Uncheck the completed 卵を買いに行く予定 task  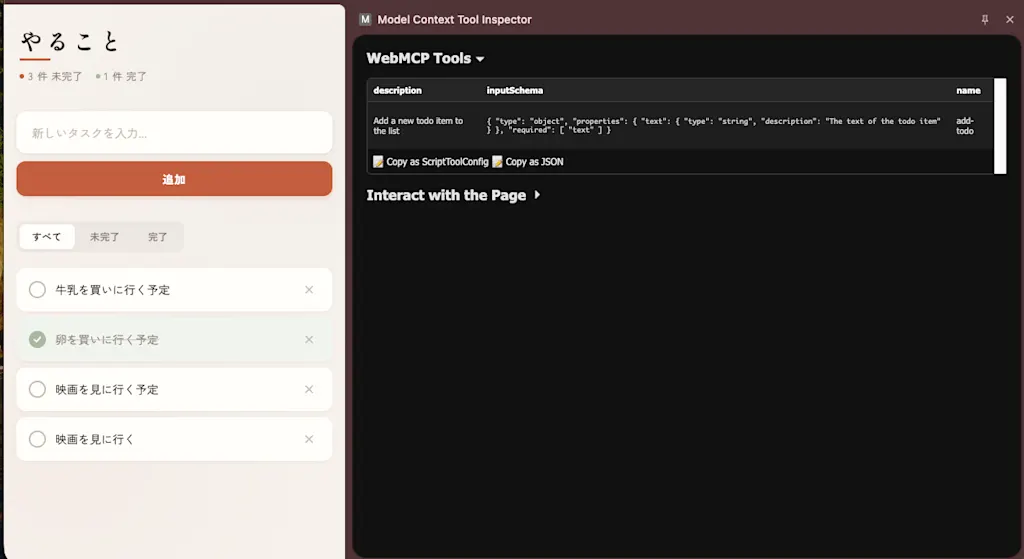click(x=37, y=340)
